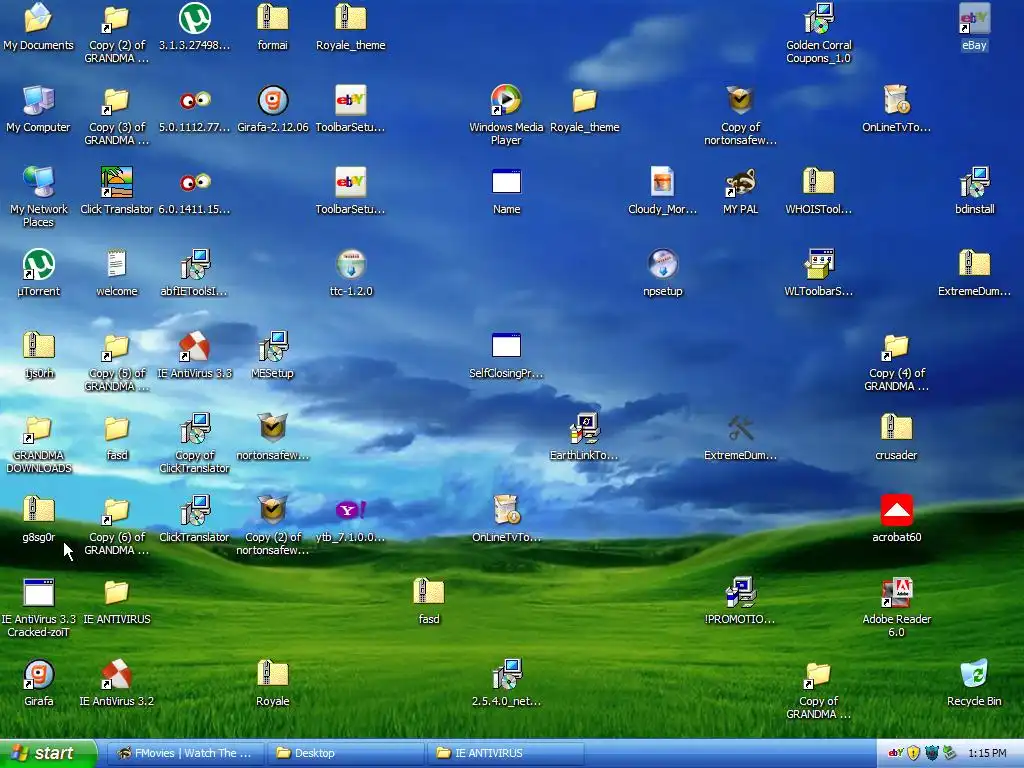
Task: Select the acrobat60 icon
Action: (897, 510)
